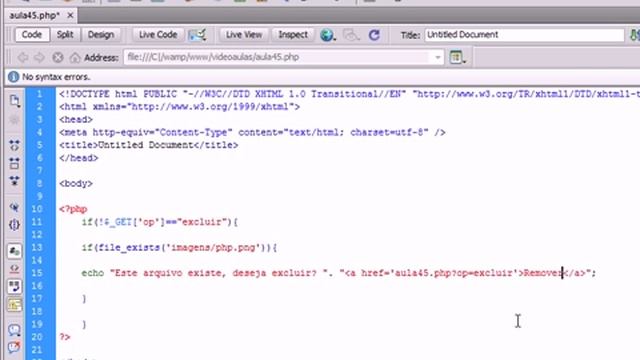Click icon between Live Code and Live View
This screenshot has height=360, width=640.
tap(197, 35)
